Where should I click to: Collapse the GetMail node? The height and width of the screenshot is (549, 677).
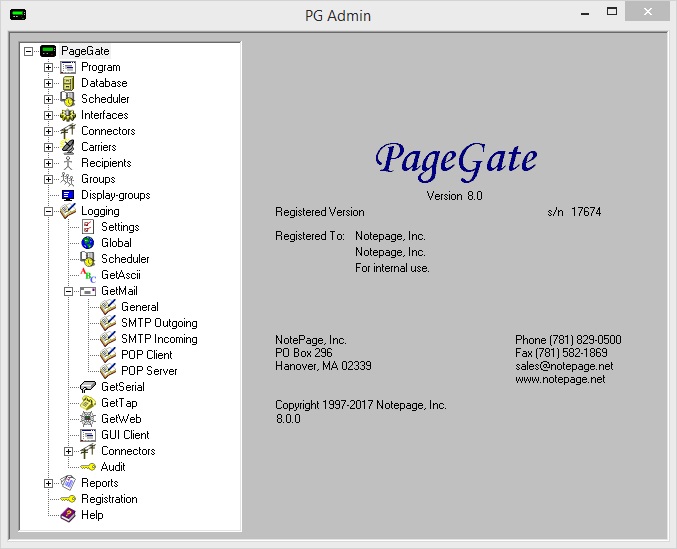[x=68, y=292]
